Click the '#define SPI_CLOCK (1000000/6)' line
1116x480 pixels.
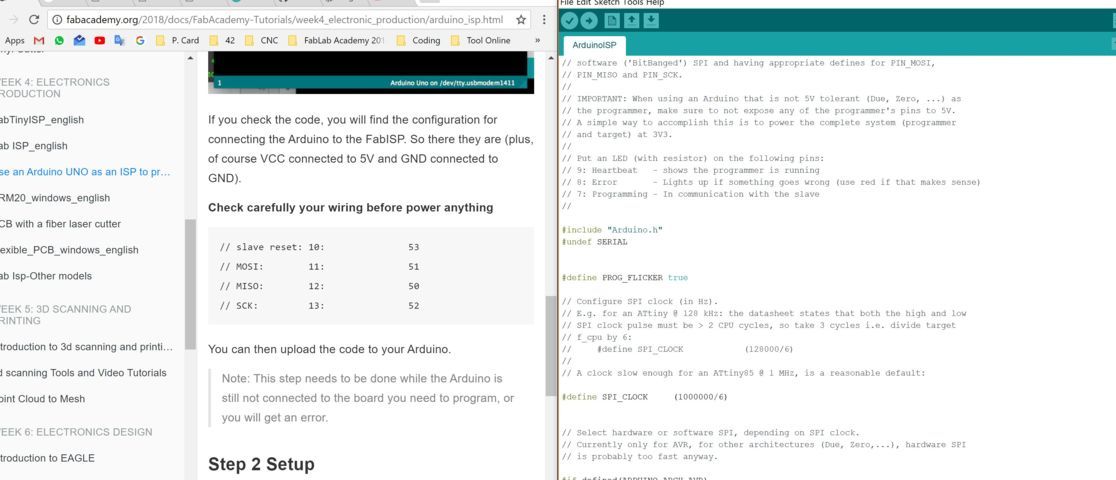tap(644, 397)
